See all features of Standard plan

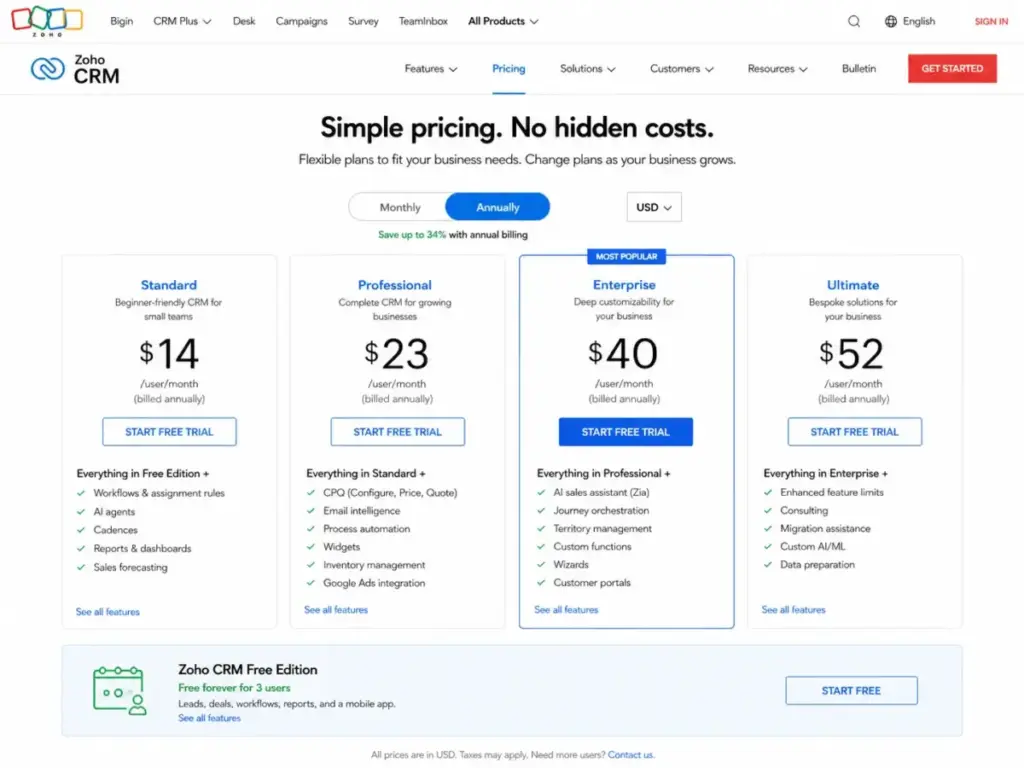click(x=108, y=612)
